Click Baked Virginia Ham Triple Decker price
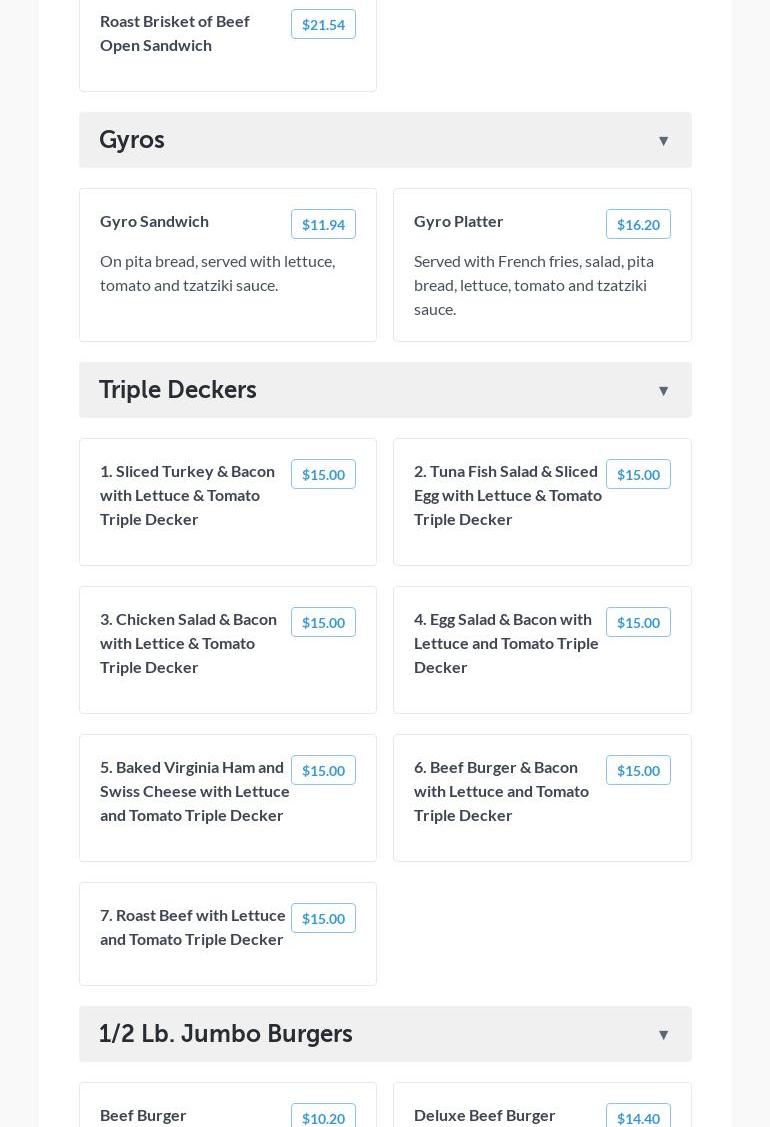 tap(323, 770)
